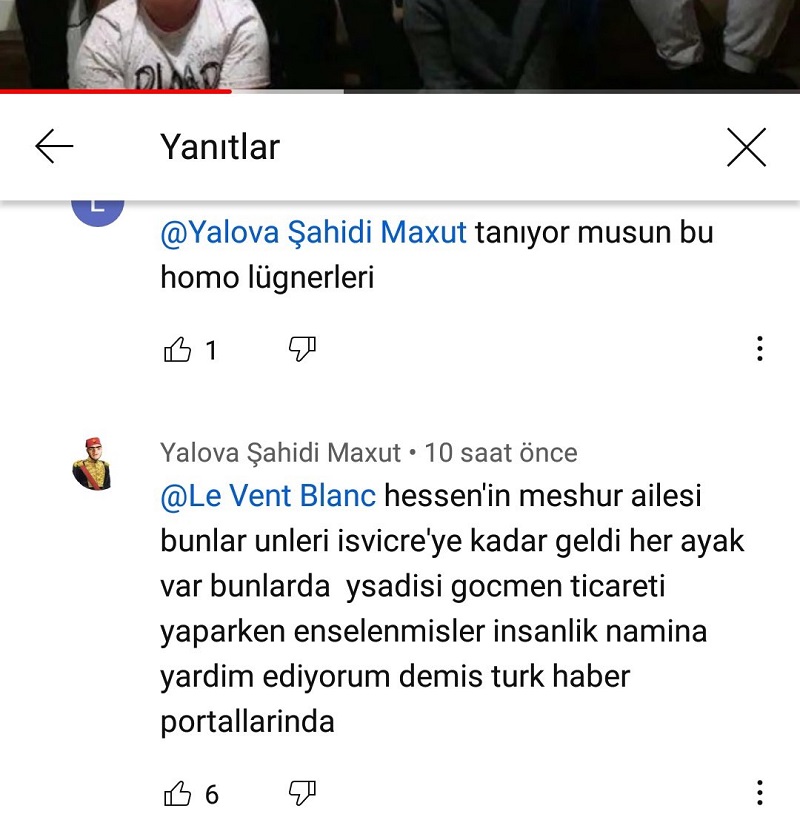This screenshot has width=800, height=825.
Task: Close the Yanıtlar replies panel
Action: coord(746,147)
